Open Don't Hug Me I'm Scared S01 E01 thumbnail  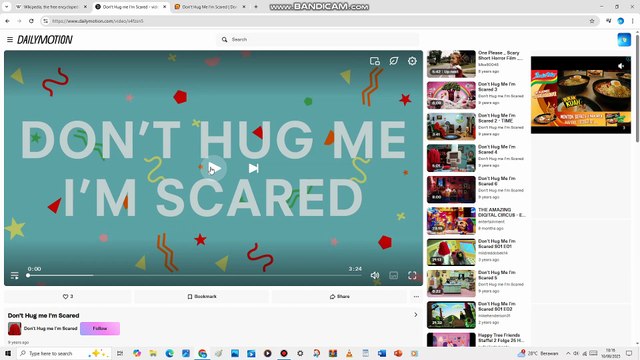[x=451, y=252]
